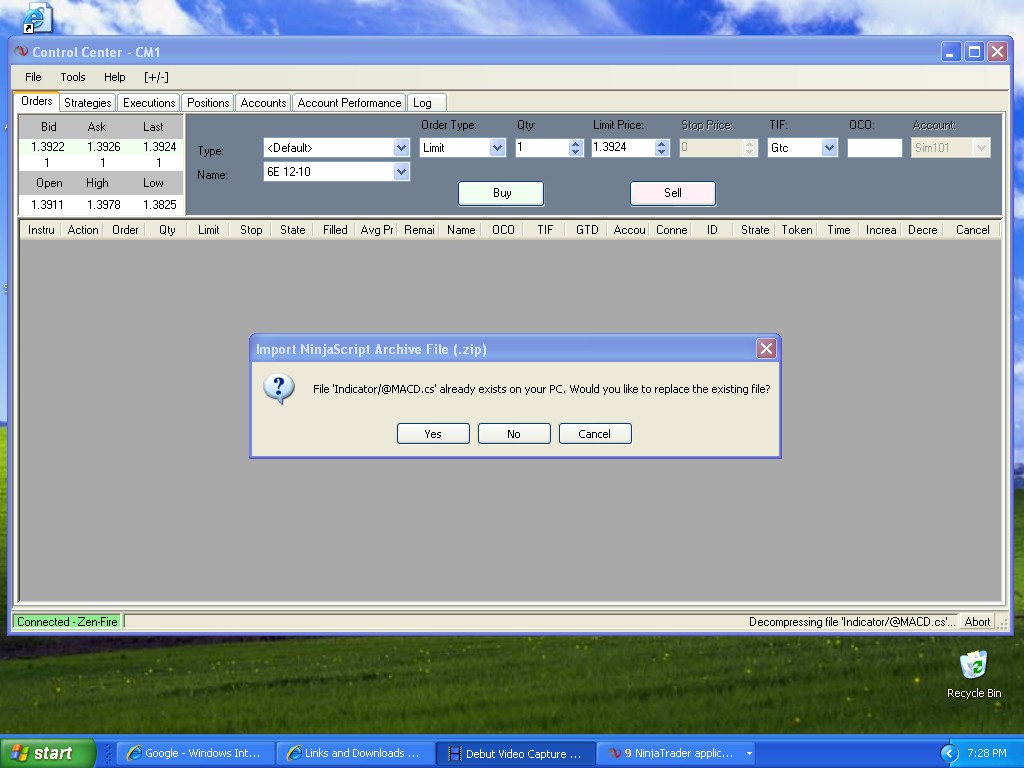Switch to the Accounts tab
Viewport: 1024px width, 768px height.
[x=263, y=103]
